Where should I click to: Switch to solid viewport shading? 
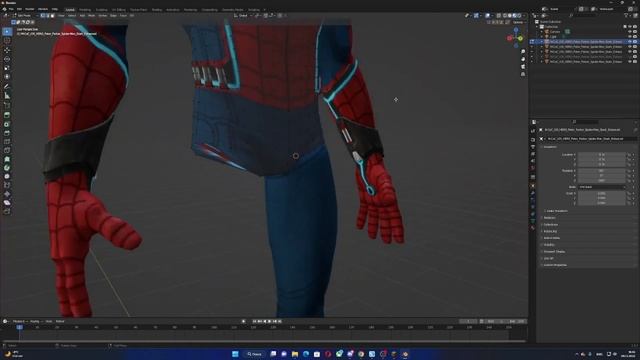click(x=510, y=16)
